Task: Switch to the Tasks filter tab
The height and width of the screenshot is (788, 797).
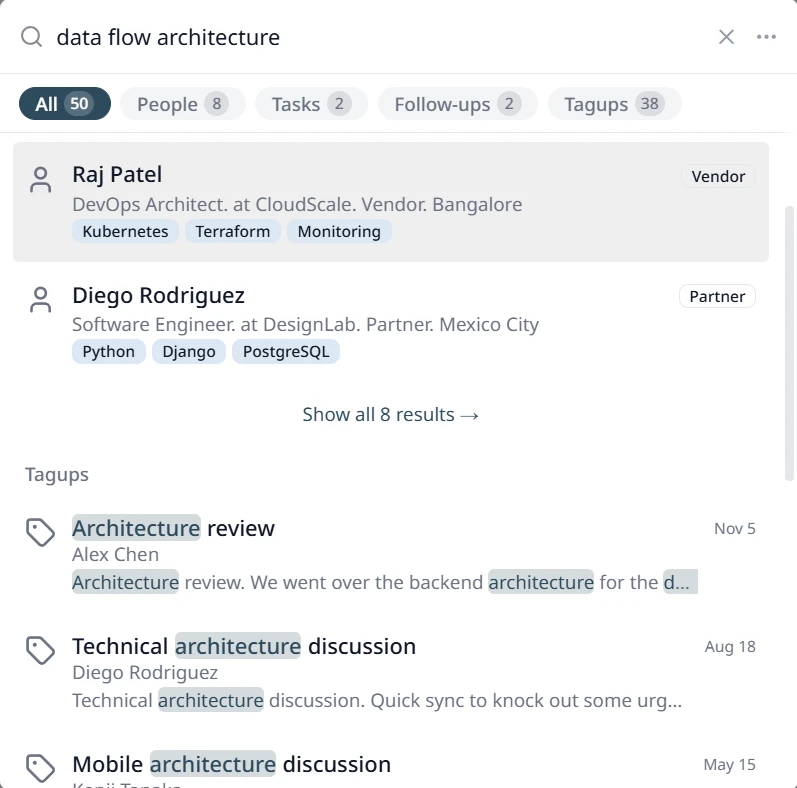Action: point(312,104)
